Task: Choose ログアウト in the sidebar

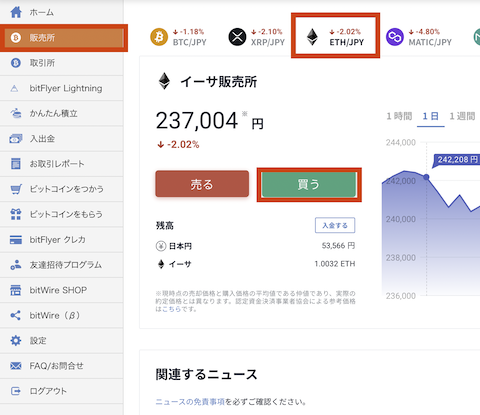Action: coord(62,391)
